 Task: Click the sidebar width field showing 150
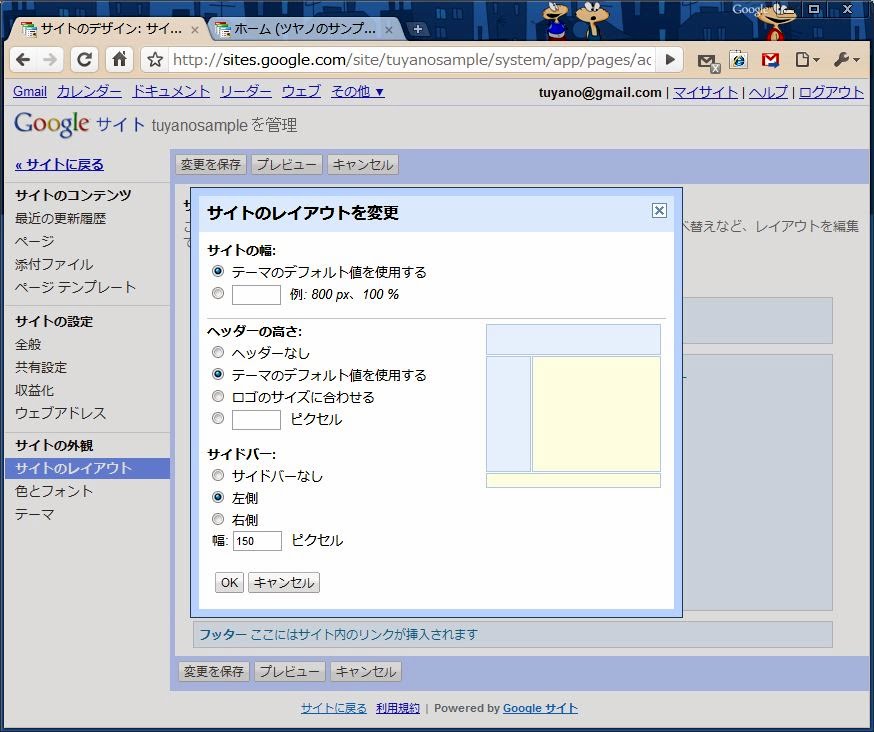(x=257, y=541)
